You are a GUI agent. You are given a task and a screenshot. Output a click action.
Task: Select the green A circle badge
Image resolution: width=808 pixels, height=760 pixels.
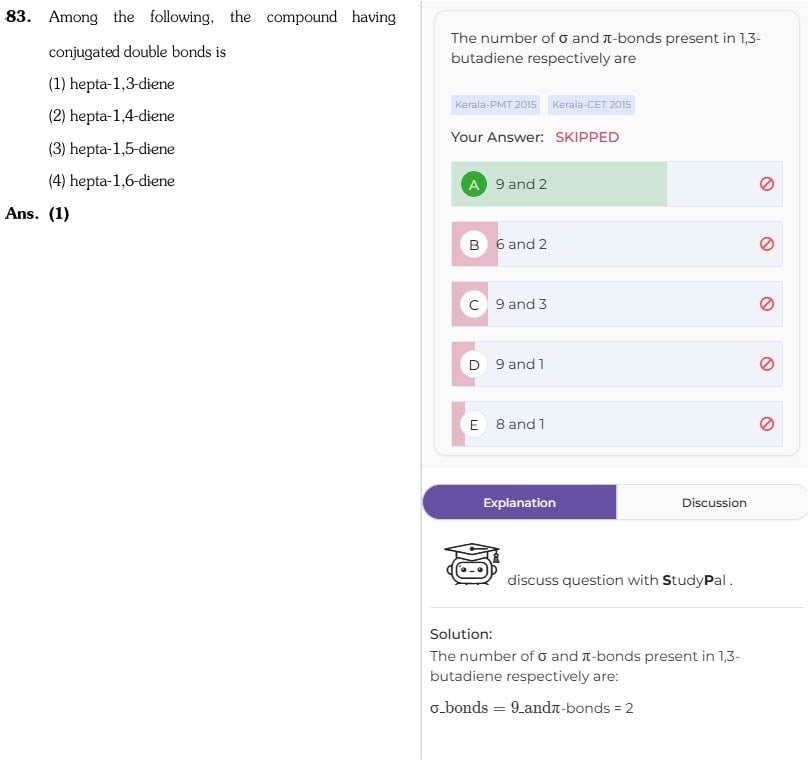[x=474, y=184]
